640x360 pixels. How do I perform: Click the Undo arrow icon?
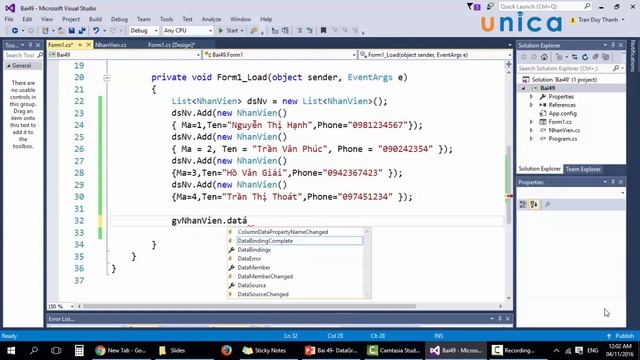click(x=96, y=31)
